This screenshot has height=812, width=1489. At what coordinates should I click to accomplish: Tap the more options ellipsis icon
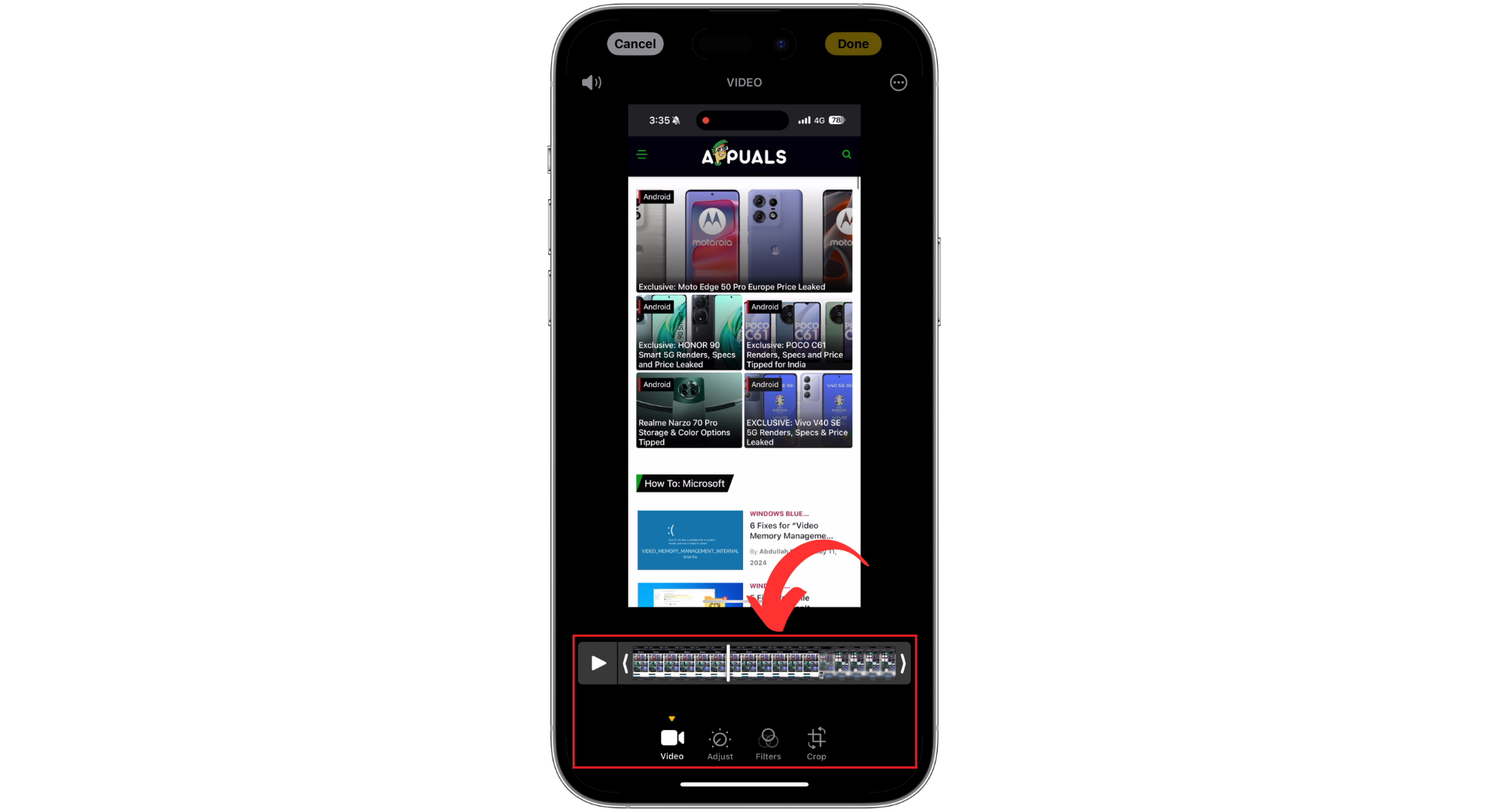coord(899,83)
